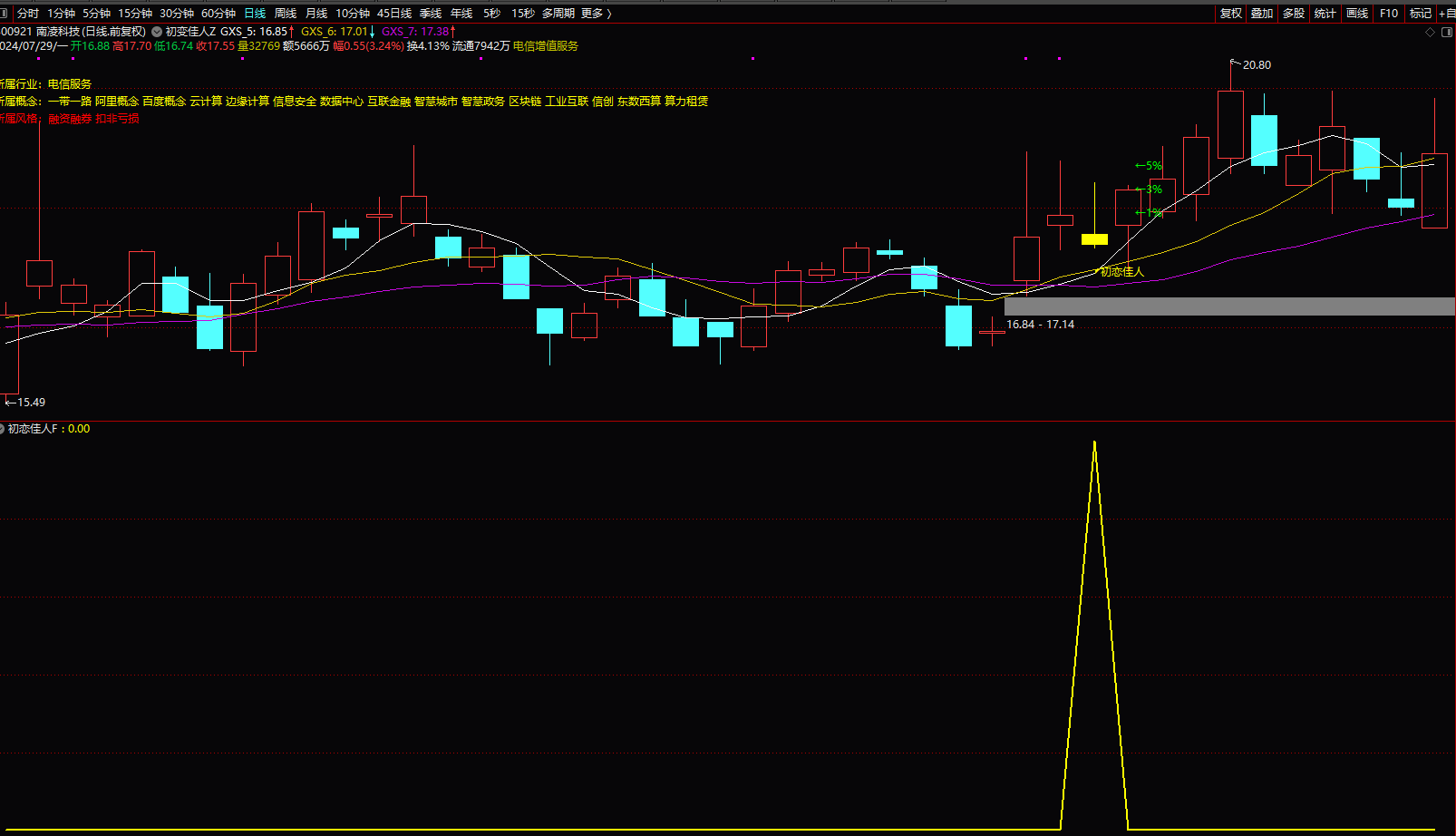Switch to 年线 yearly chart
Viewport: 1456px width, 836px height.
coord(461,14)
